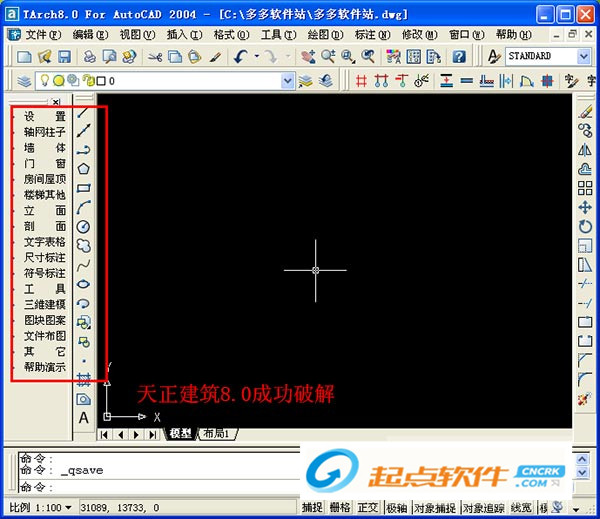Open the 编辑(E) menu

pos(90,35)
